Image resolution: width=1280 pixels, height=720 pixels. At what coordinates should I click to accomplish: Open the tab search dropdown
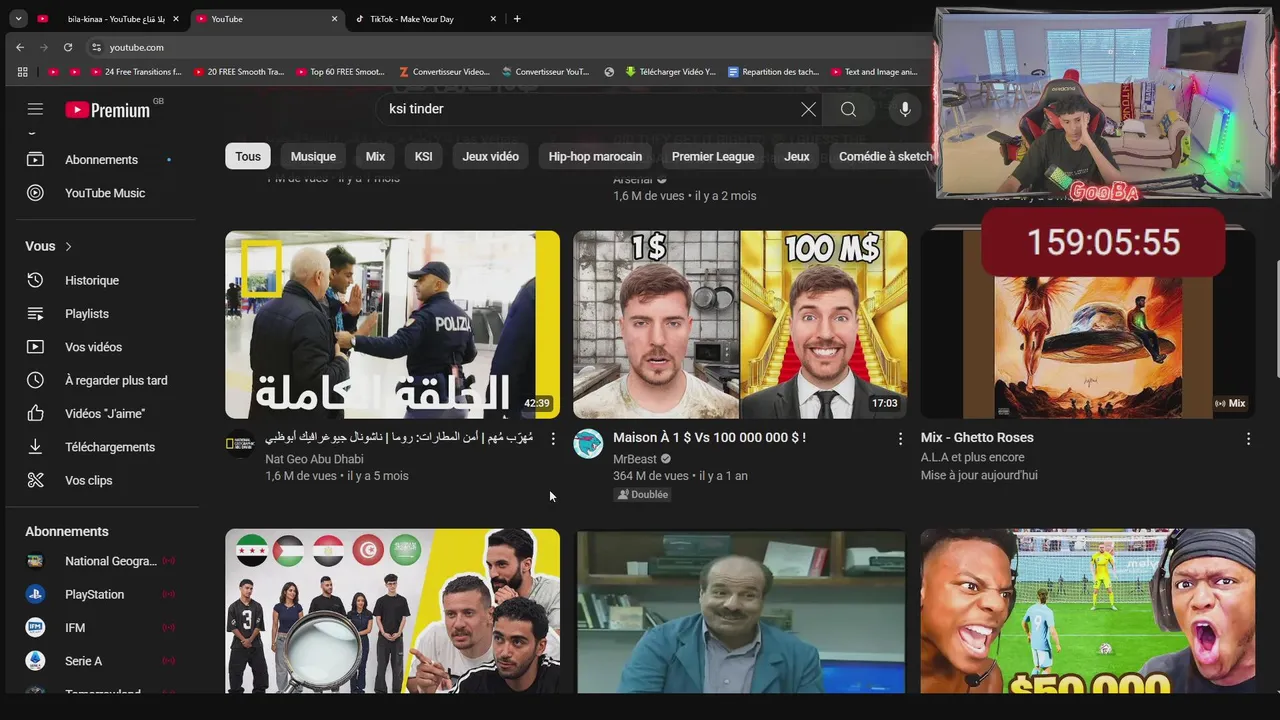(18, 19)
